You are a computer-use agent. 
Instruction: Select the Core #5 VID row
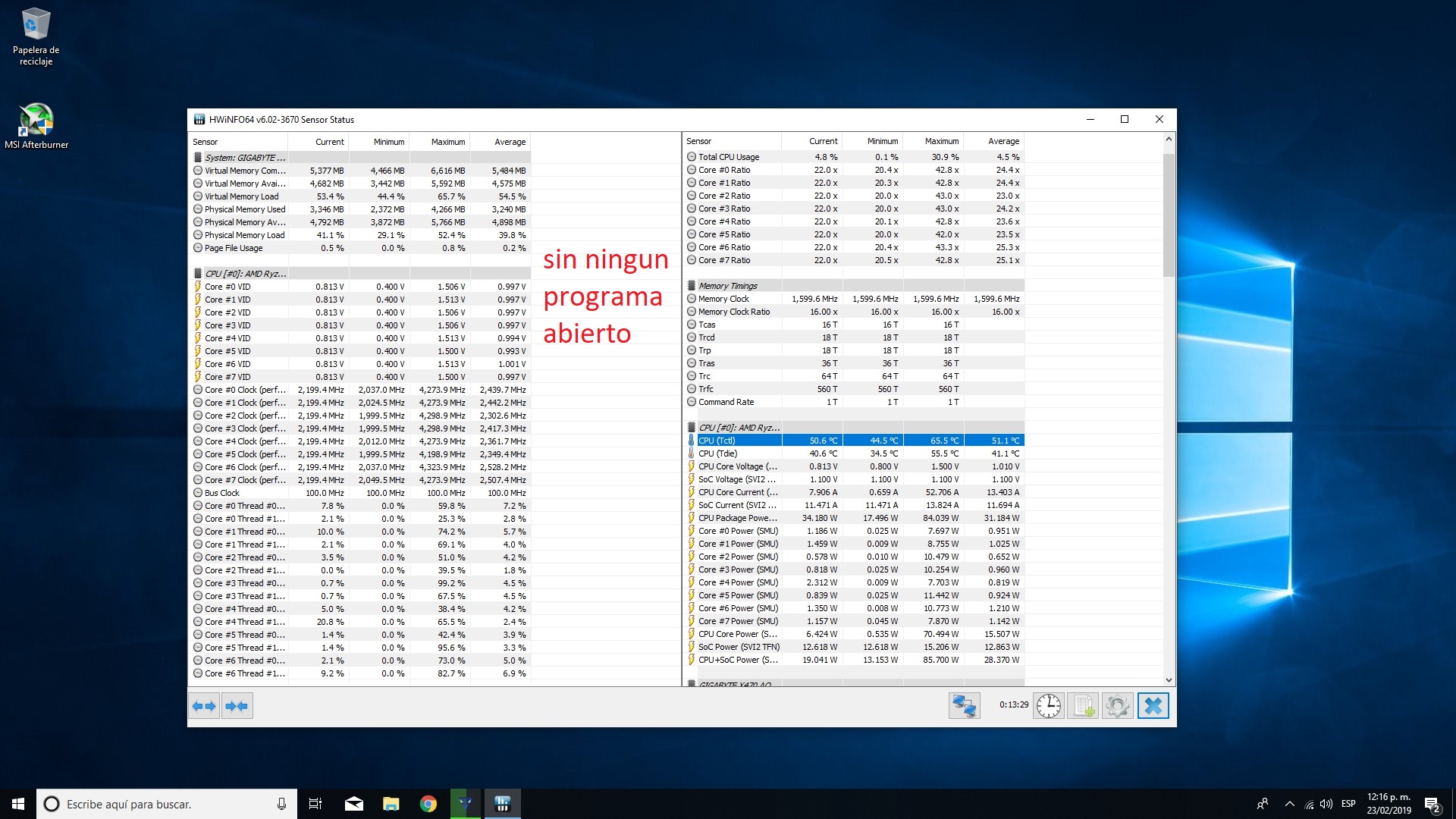(359, 351)
